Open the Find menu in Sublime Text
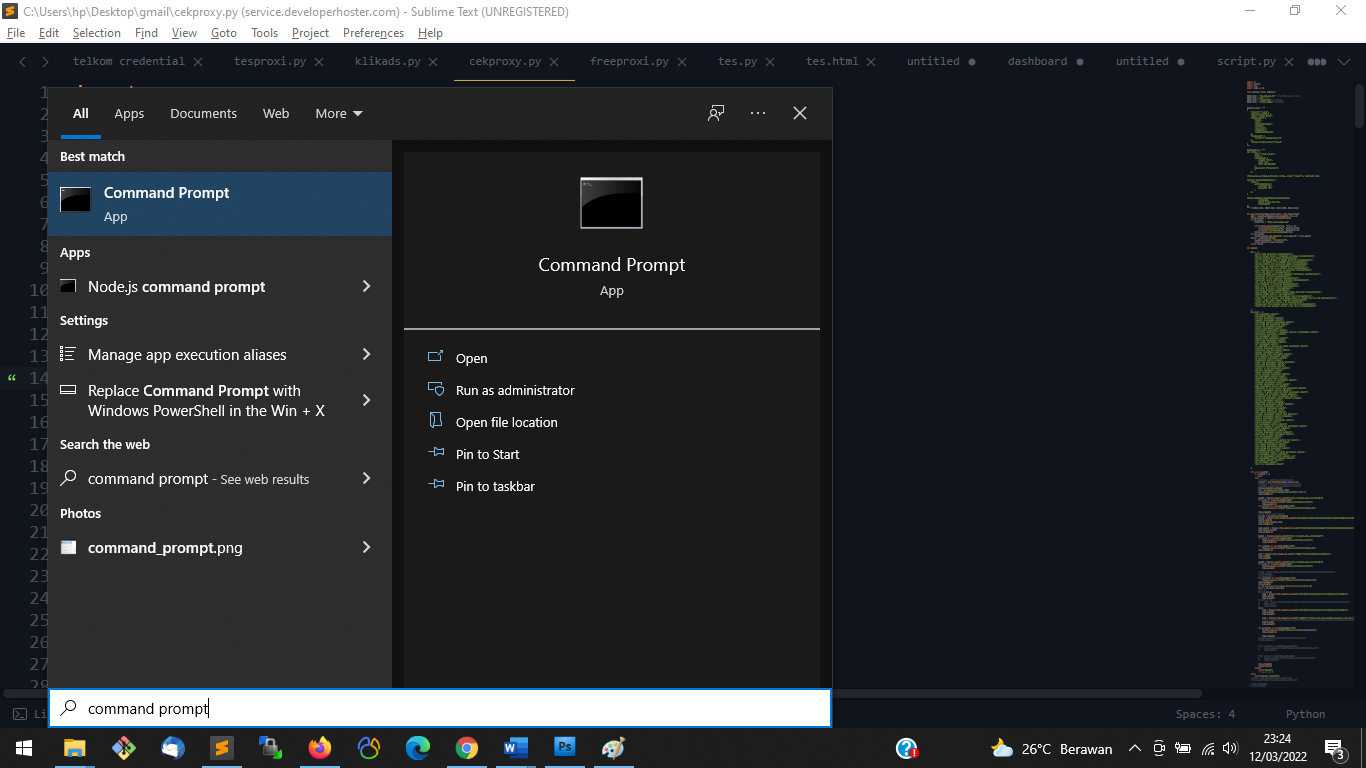Viewport: 1366px width, 768px height. coord(146,32)
